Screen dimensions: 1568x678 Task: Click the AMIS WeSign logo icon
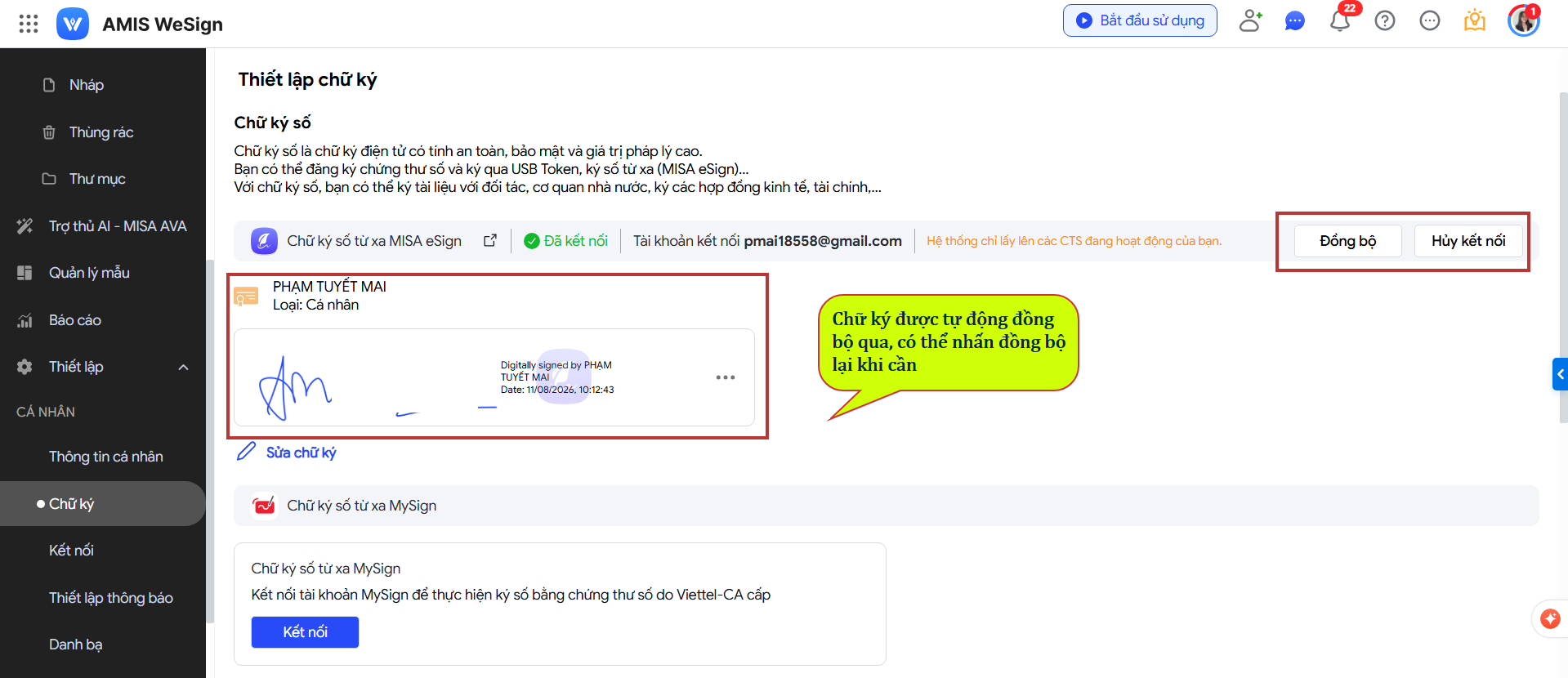(x=73, y=24)
